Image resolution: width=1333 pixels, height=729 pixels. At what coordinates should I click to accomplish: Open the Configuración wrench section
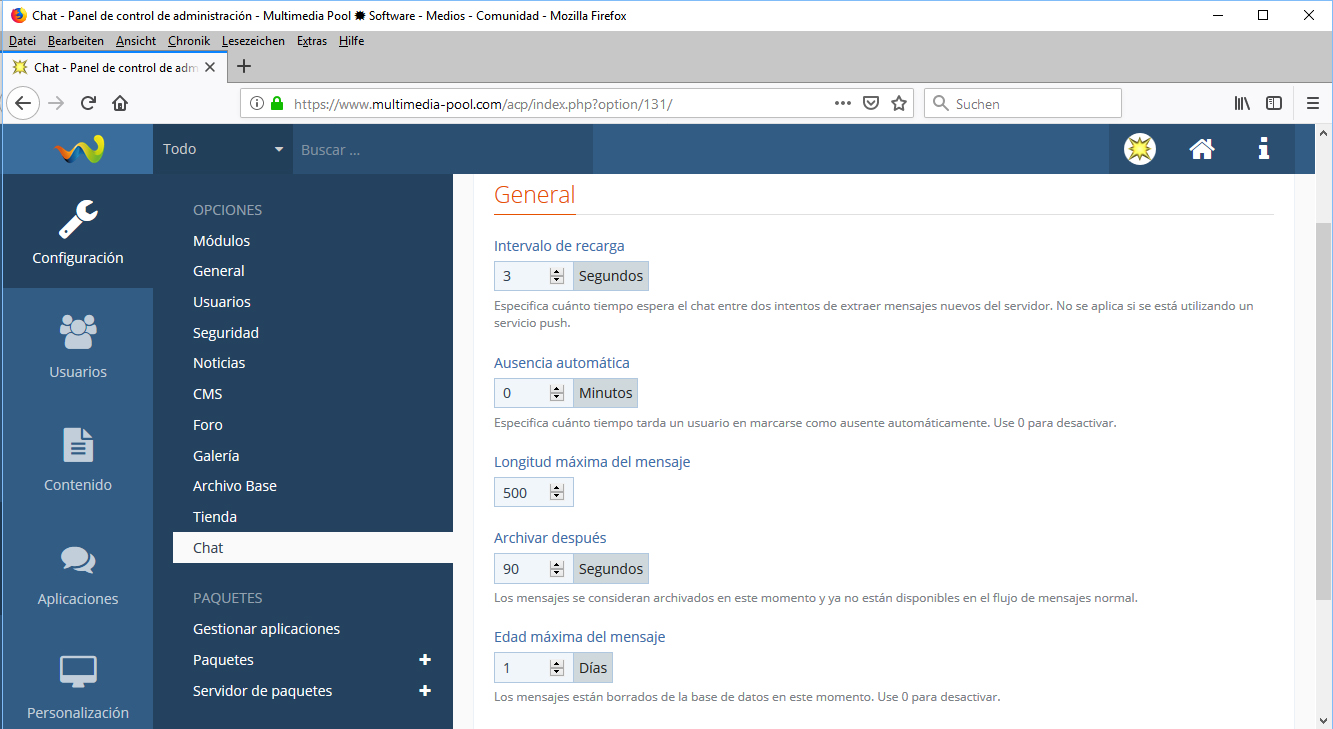click(x=78, y=232)
